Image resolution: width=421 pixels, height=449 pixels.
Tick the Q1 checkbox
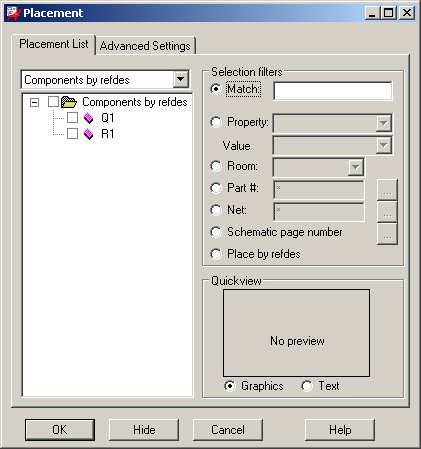click(72, 118)
